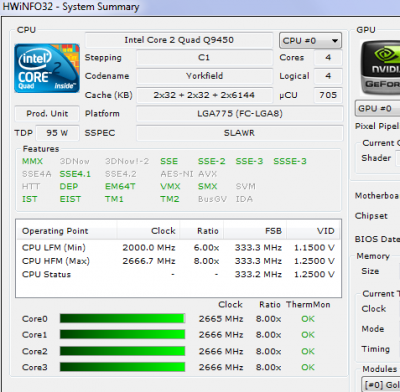Click the Intel Core 2 Quad logo
400x392 pixels.
47,68
